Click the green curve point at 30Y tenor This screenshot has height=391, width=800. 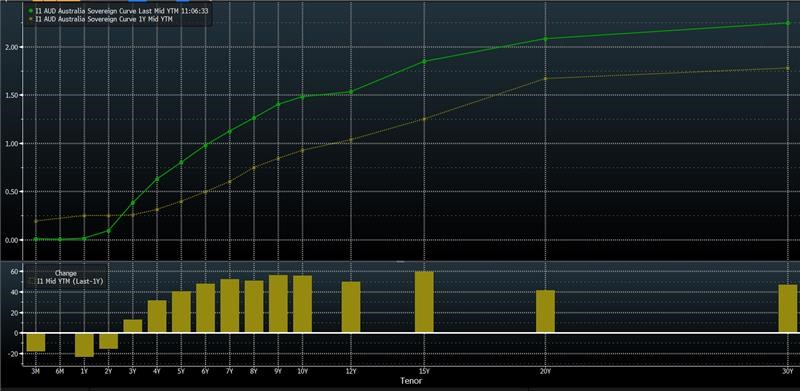pyautogui.click(x=788, y=23)
